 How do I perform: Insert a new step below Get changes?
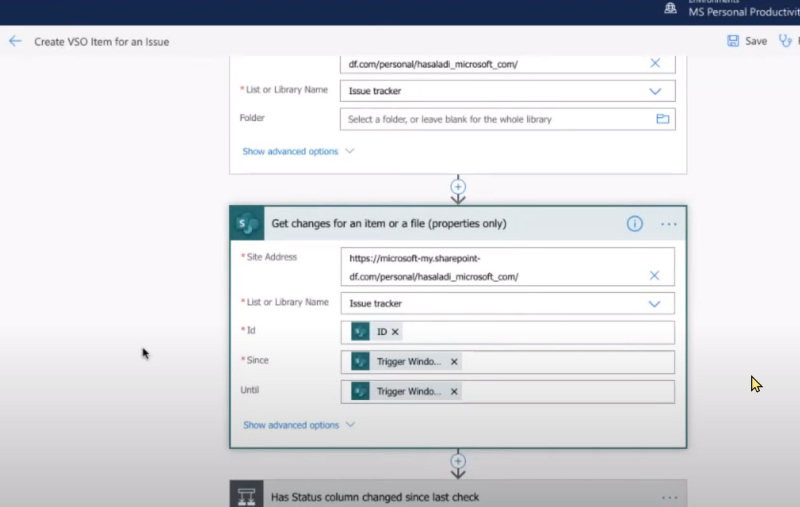(458, 461)
